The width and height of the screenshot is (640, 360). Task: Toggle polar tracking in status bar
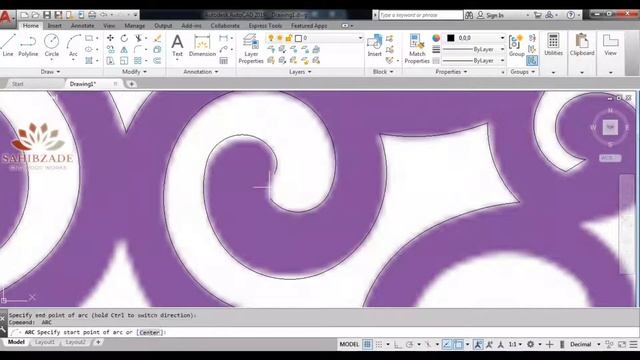tap(409, 344)
